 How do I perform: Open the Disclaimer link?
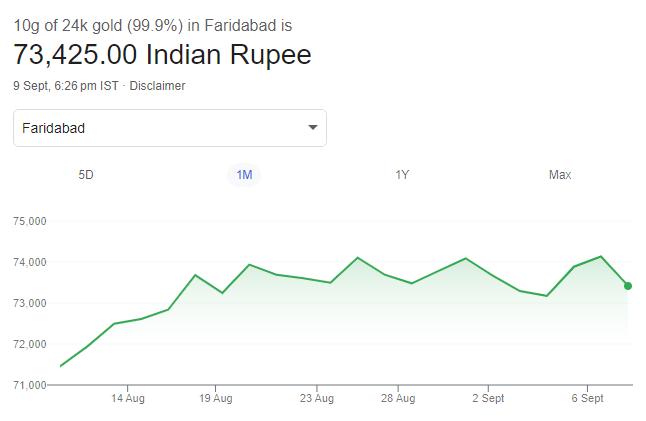[x=157, y=86]
